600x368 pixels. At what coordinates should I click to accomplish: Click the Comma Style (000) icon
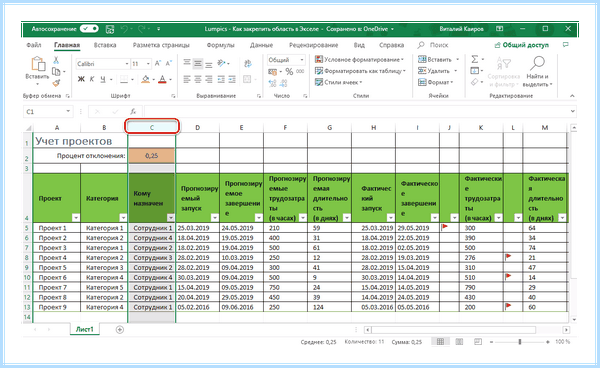(x=300, y=72)
